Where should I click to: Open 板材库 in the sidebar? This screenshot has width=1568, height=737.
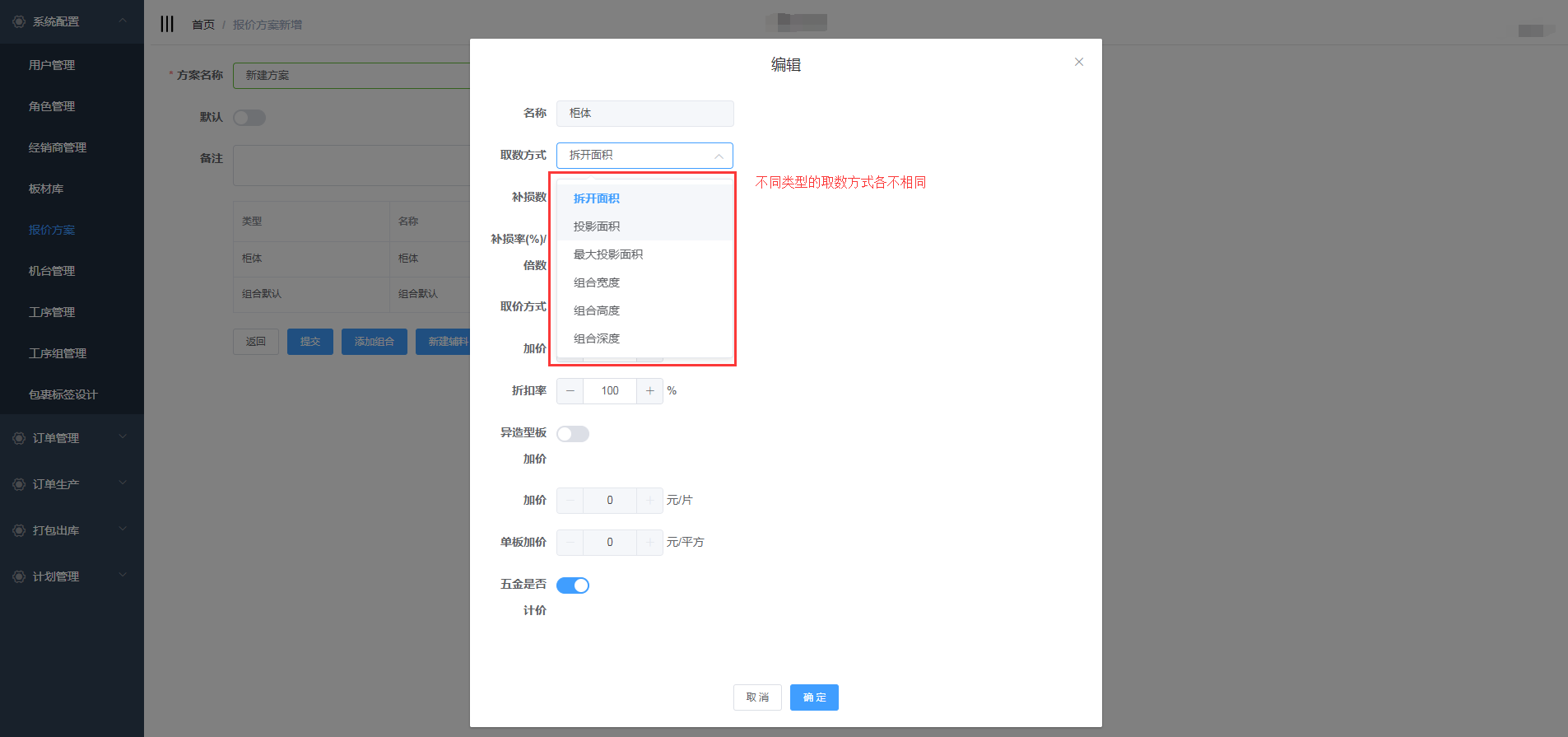click(46, 189)
